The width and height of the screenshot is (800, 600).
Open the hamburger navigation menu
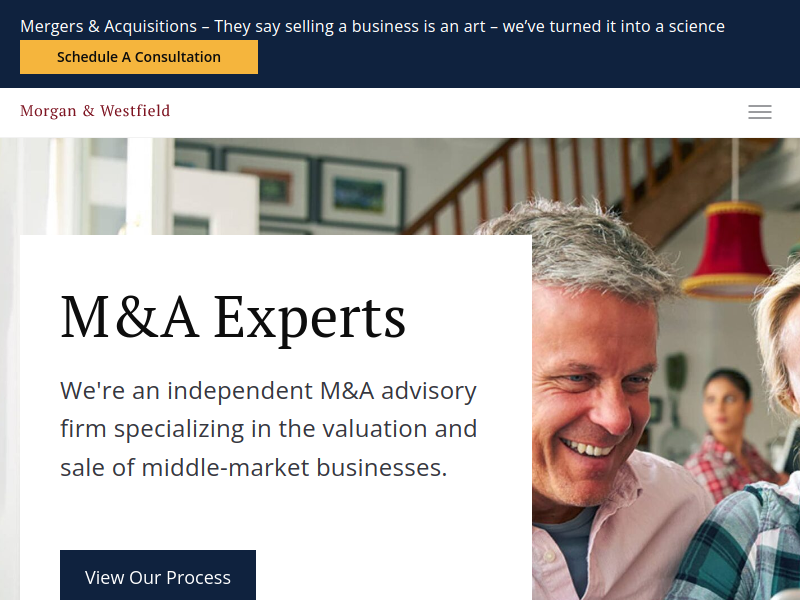point(760,112)
